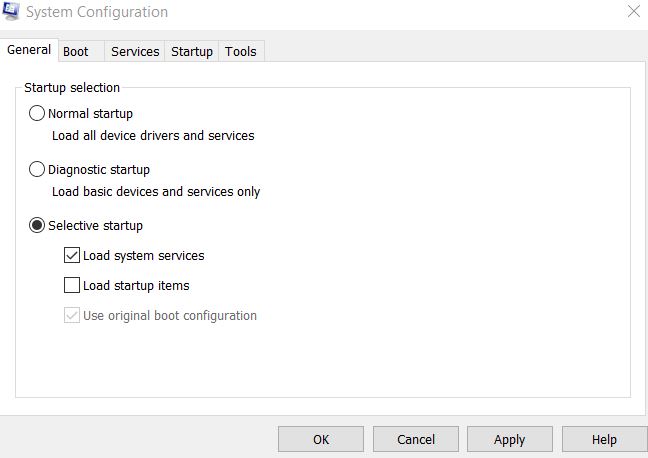Open Help for System Configuration
The width and height of the screenshot is (648, 458).
pos(604,439)
